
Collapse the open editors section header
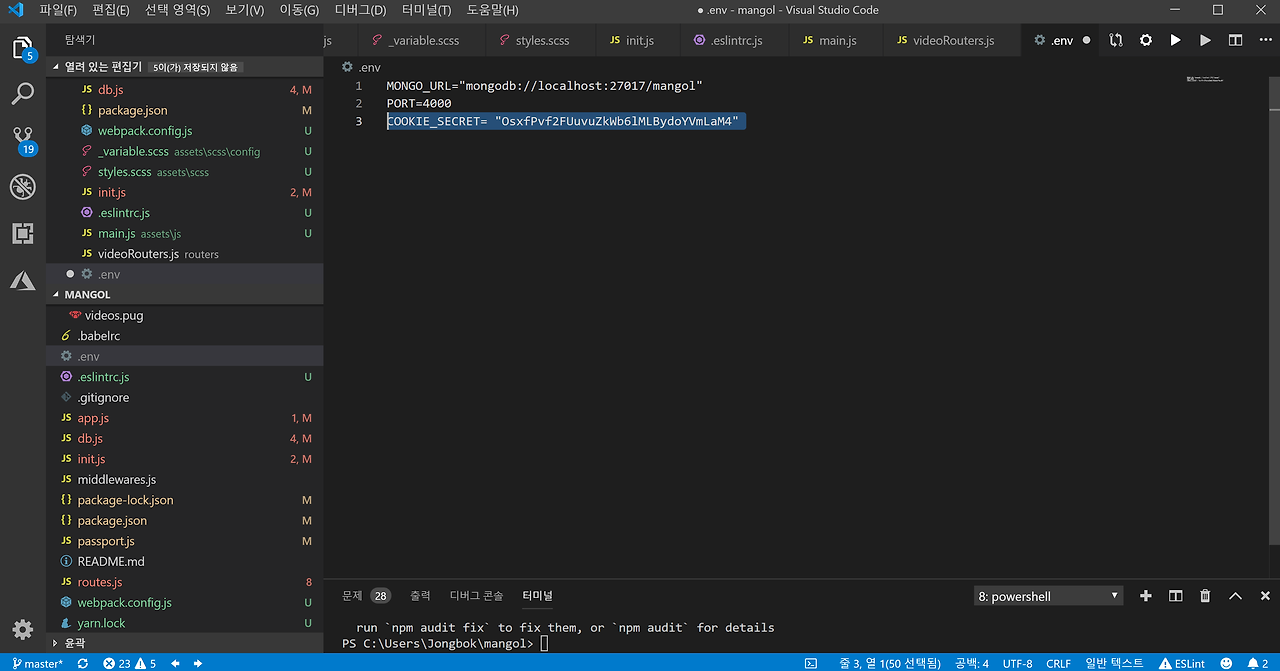[185, 66]
